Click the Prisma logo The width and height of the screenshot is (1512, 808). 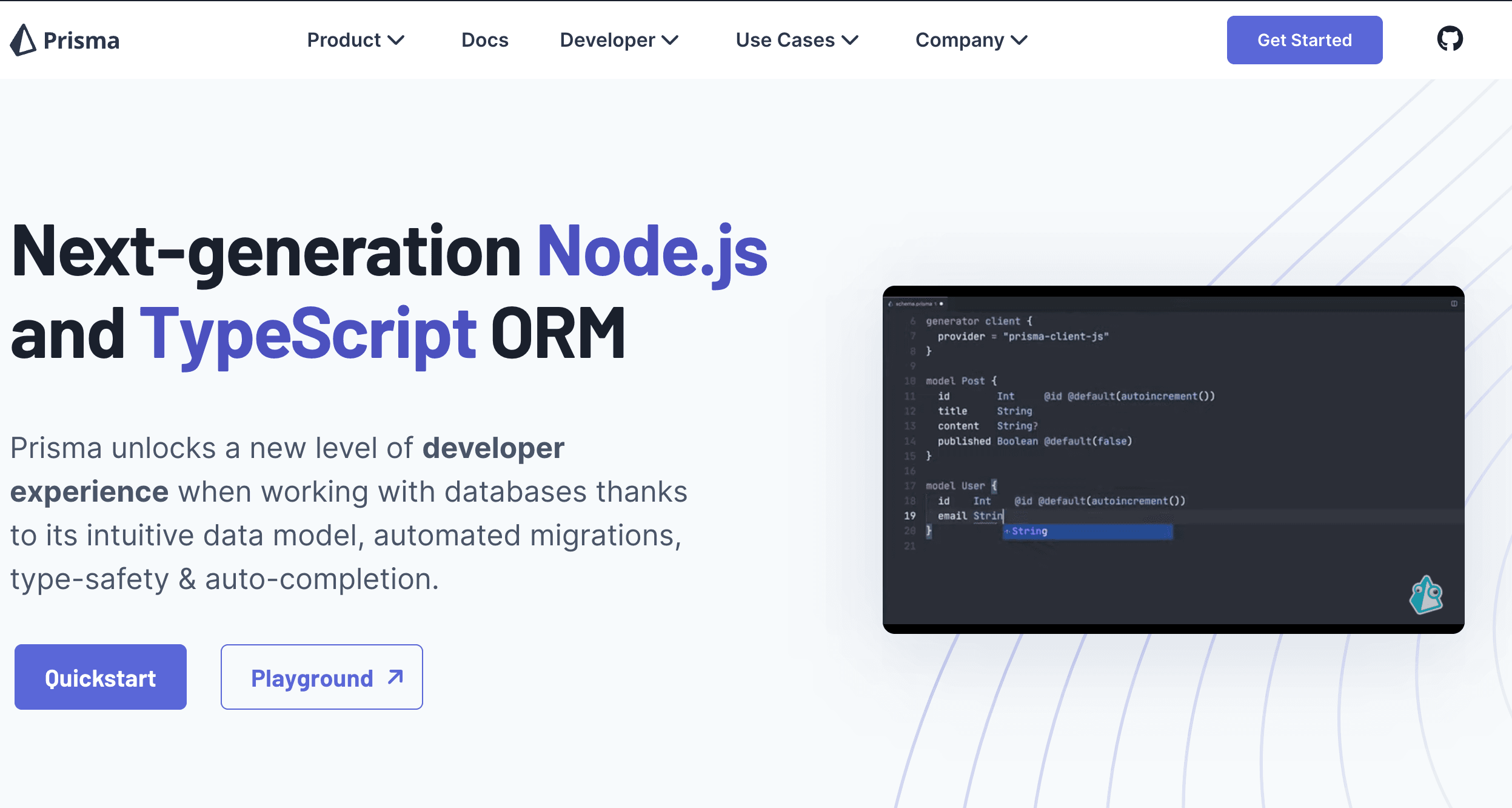coord(65,40)
